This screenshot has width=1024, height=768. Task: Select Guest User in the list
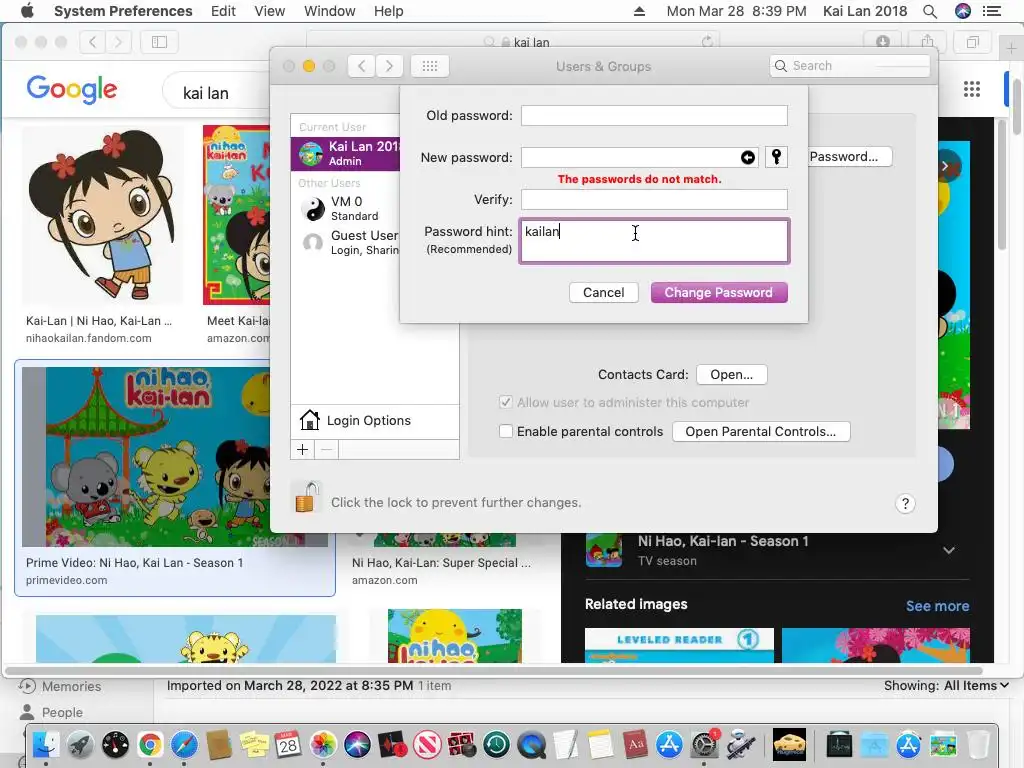pyautogui.click(x=345, y=242)
